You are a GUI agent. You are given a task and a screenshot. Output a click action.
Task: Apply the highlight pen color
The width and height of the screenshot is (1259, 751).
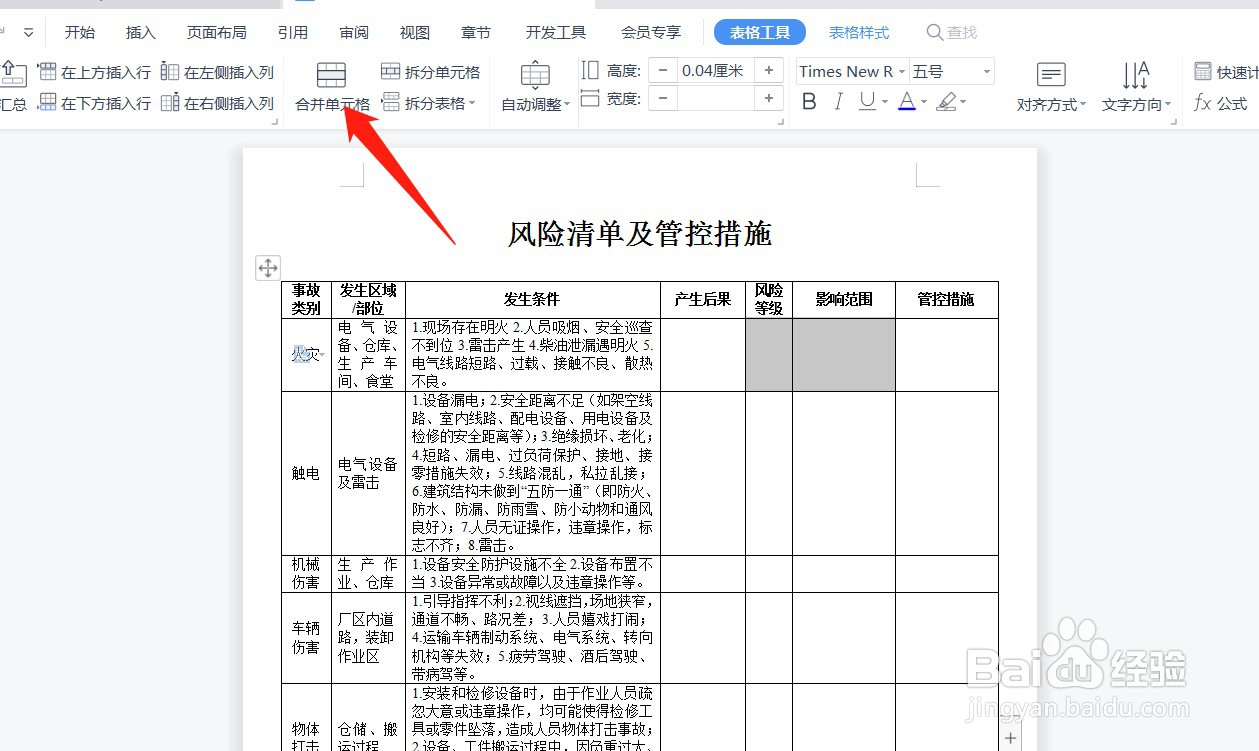click(946, 102)
